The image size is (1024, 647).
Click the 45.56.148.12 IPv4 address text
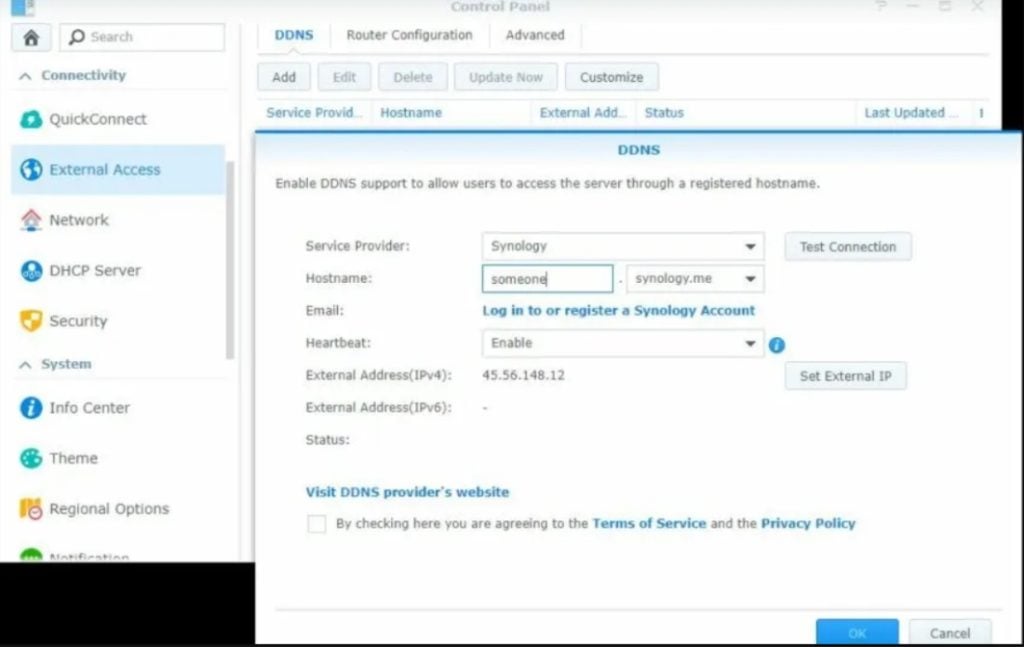523,375
